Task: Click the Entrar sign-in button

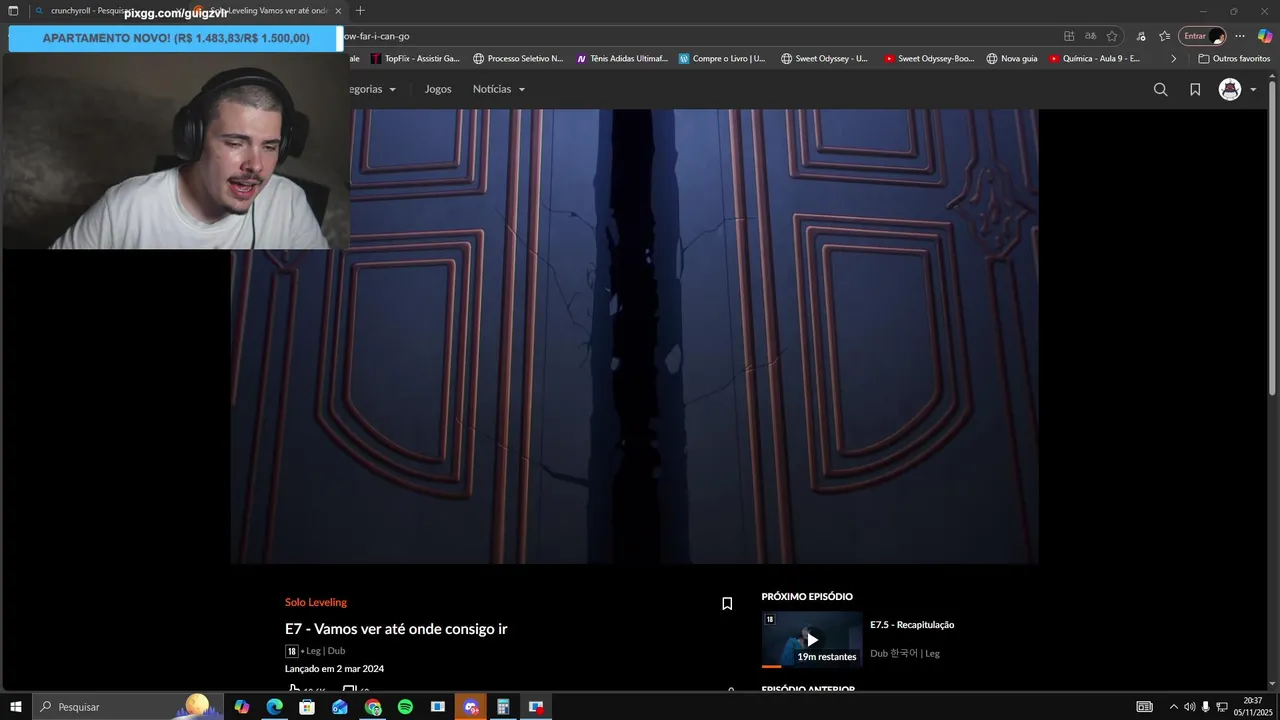Action: tap(1203, 36)
